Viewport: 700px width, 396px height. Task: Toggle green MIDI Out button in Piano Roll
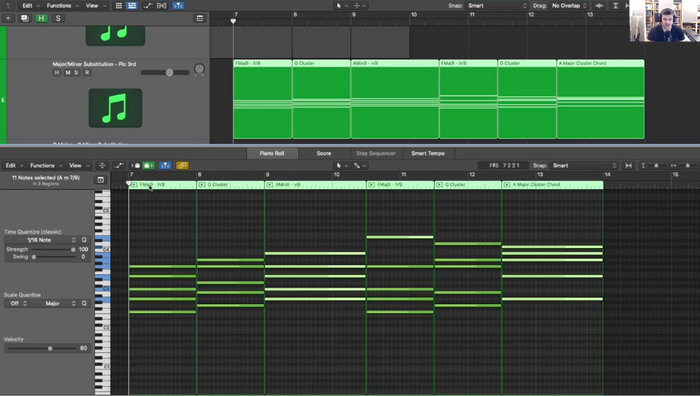(x=148, y=166)
